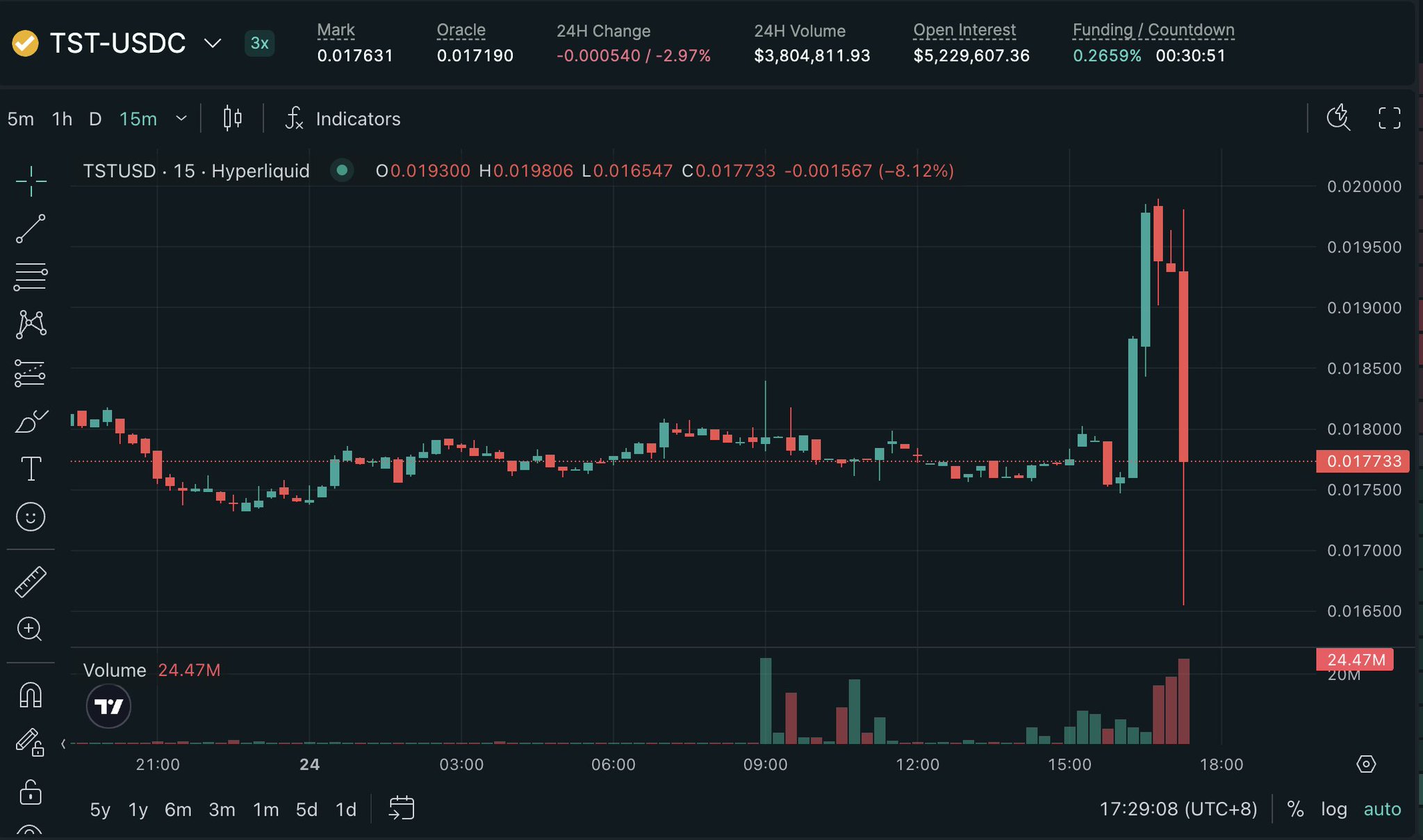Toggle auto scale for the chart
This screenshot has width=1423, height=840.
pos(1382,809)
